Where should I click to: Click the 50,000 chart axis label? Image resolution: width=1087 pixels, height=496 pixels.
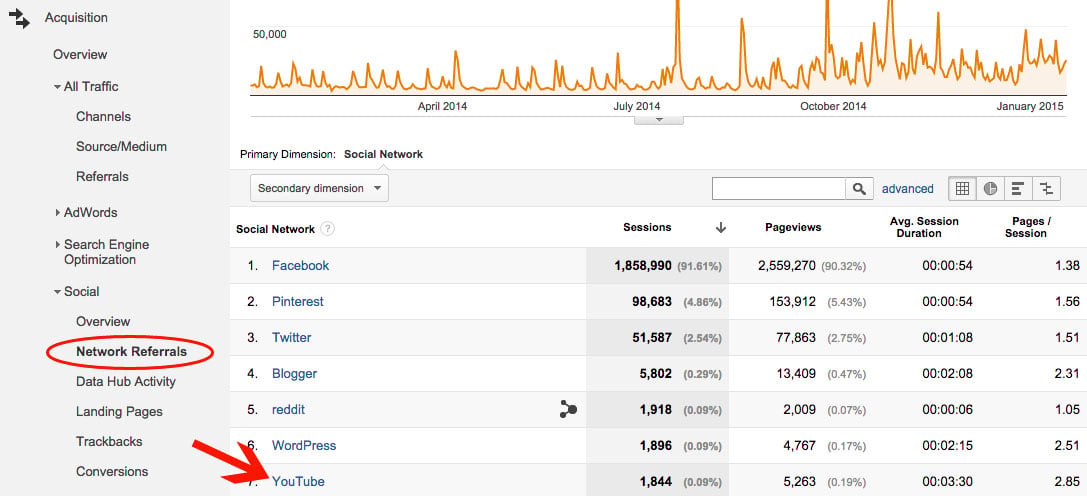coord(270,34)
